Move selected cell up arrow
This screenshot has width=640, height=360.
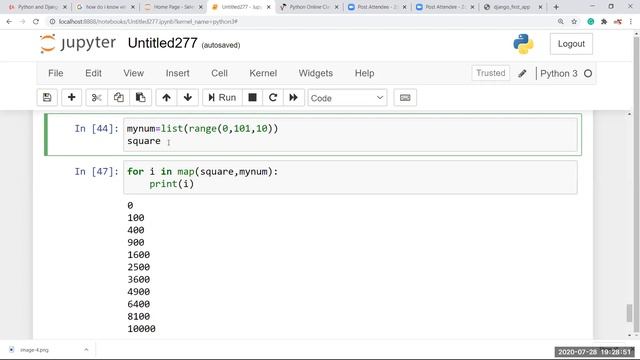pos(166,98)
